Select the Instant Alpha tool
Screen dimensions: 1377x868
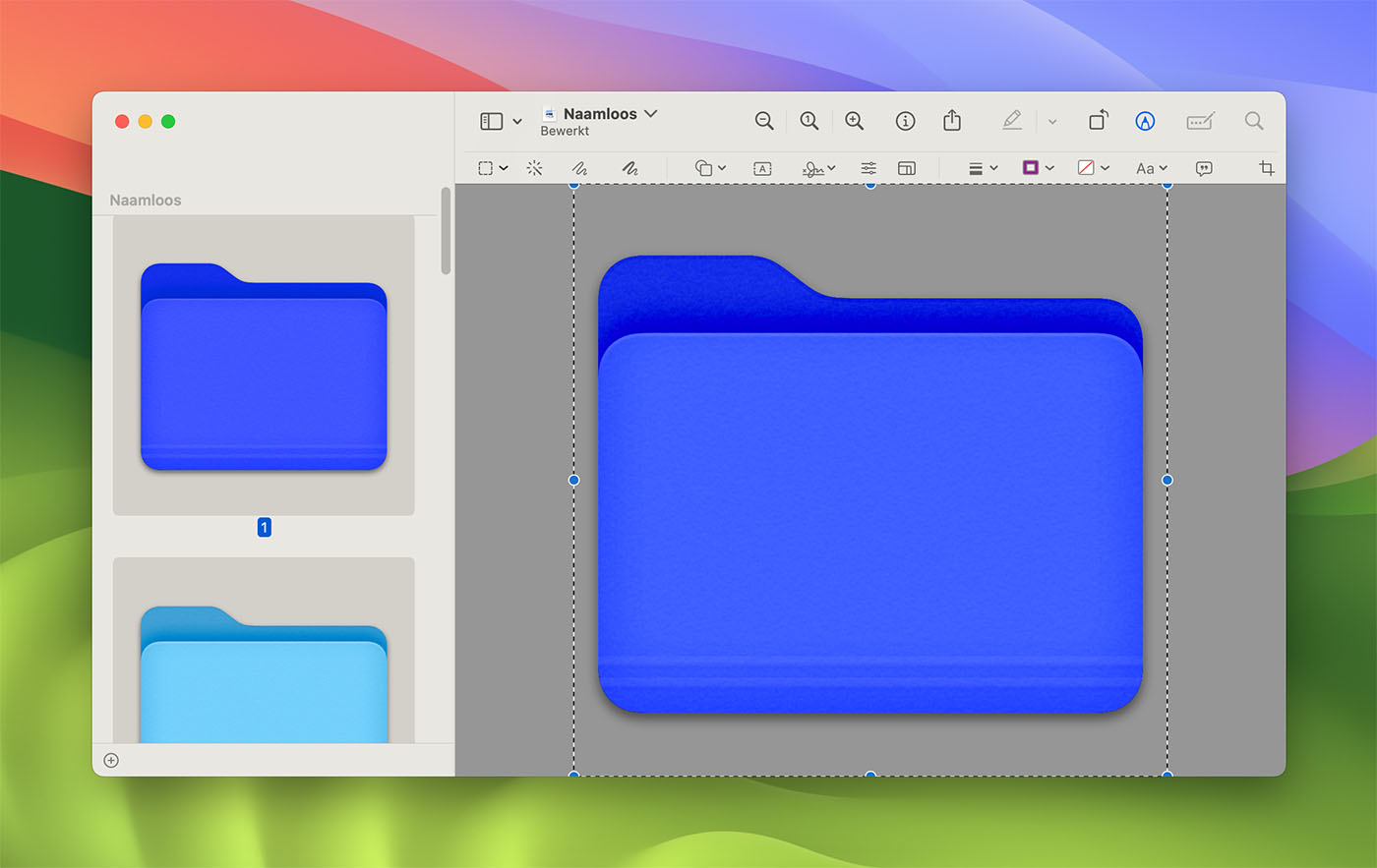pos(534,168)
